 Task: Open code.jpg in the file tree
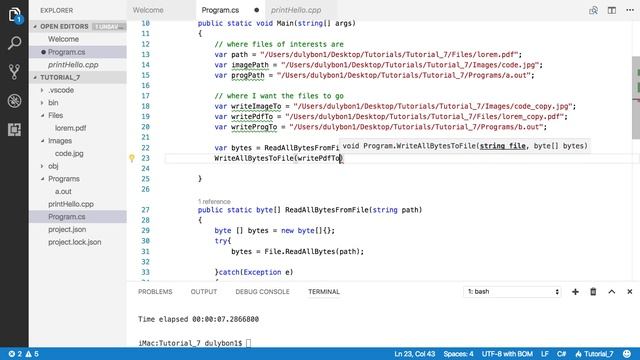[x=69, y=153]
